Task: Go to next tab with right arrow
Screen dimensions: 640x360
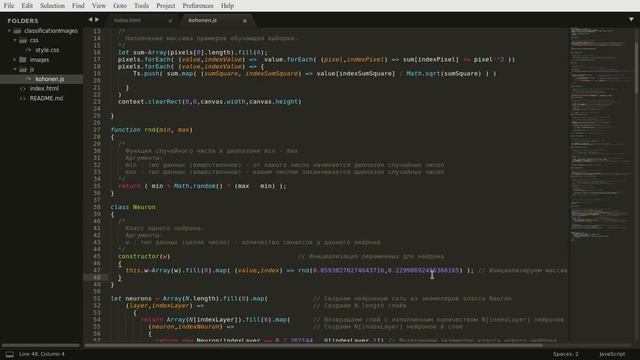Action: [97, 20]
